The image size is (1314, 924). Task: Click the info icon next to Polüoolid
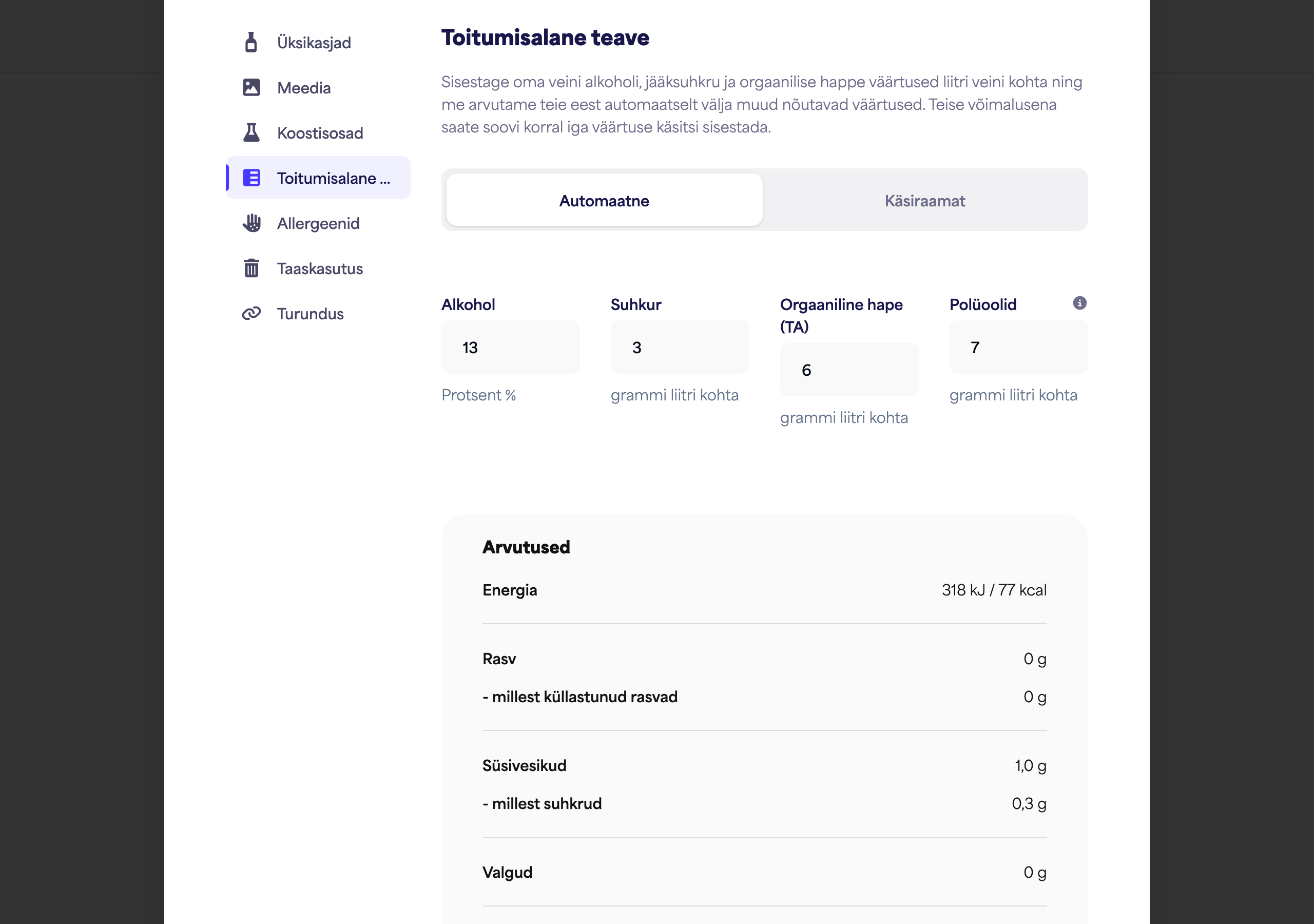[1079, 303]
